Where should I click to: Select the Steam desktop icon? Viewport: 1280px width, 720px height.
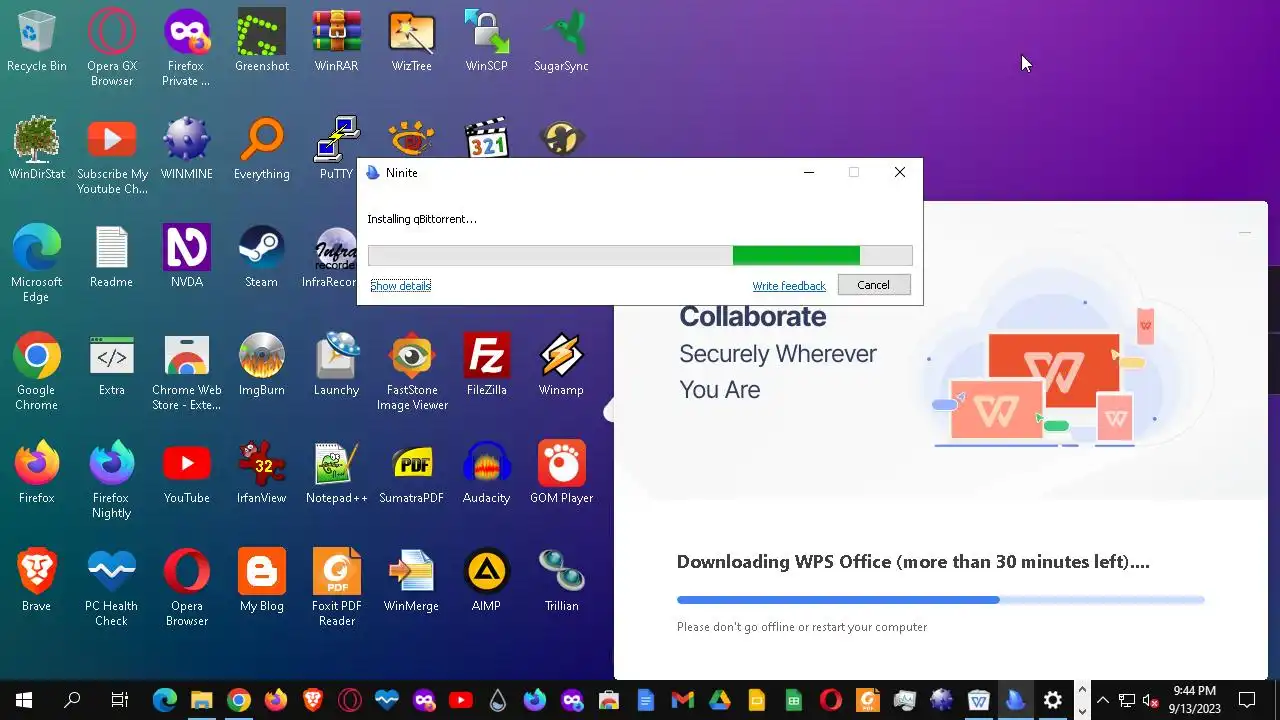(x=262, y=258)
